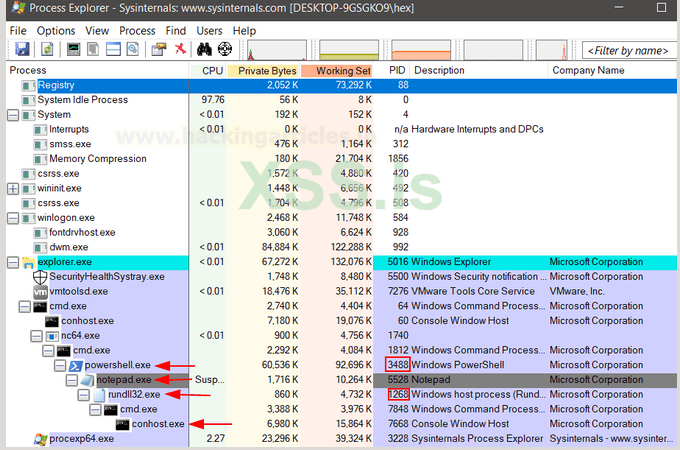The height and width of the screenshot is (450, 680).
Task: Open the Process menu
Action: coord(137,31)
